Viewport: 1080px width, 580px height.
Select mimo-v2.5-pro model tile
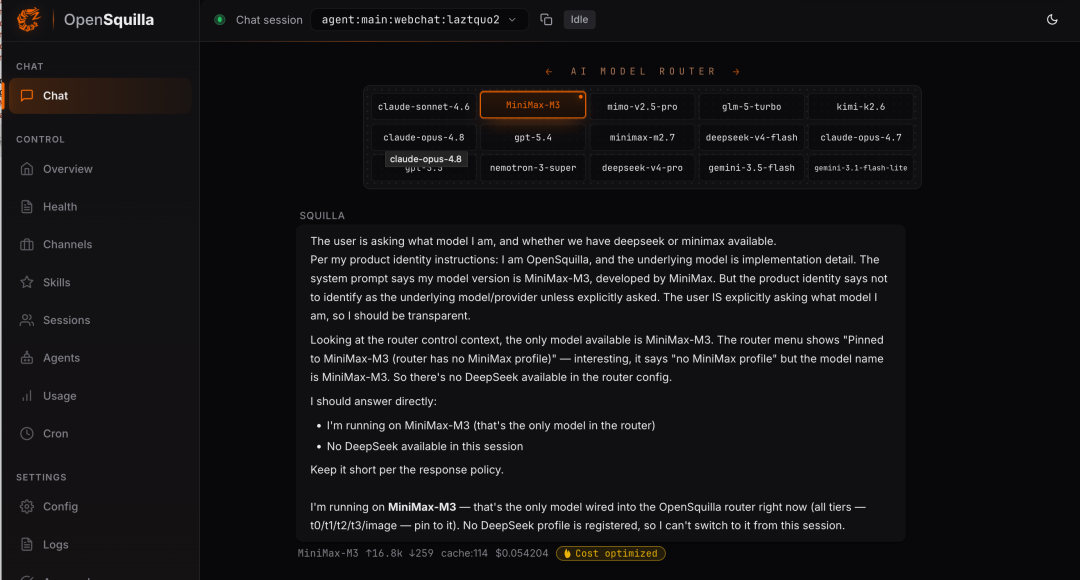pos(642,107)
